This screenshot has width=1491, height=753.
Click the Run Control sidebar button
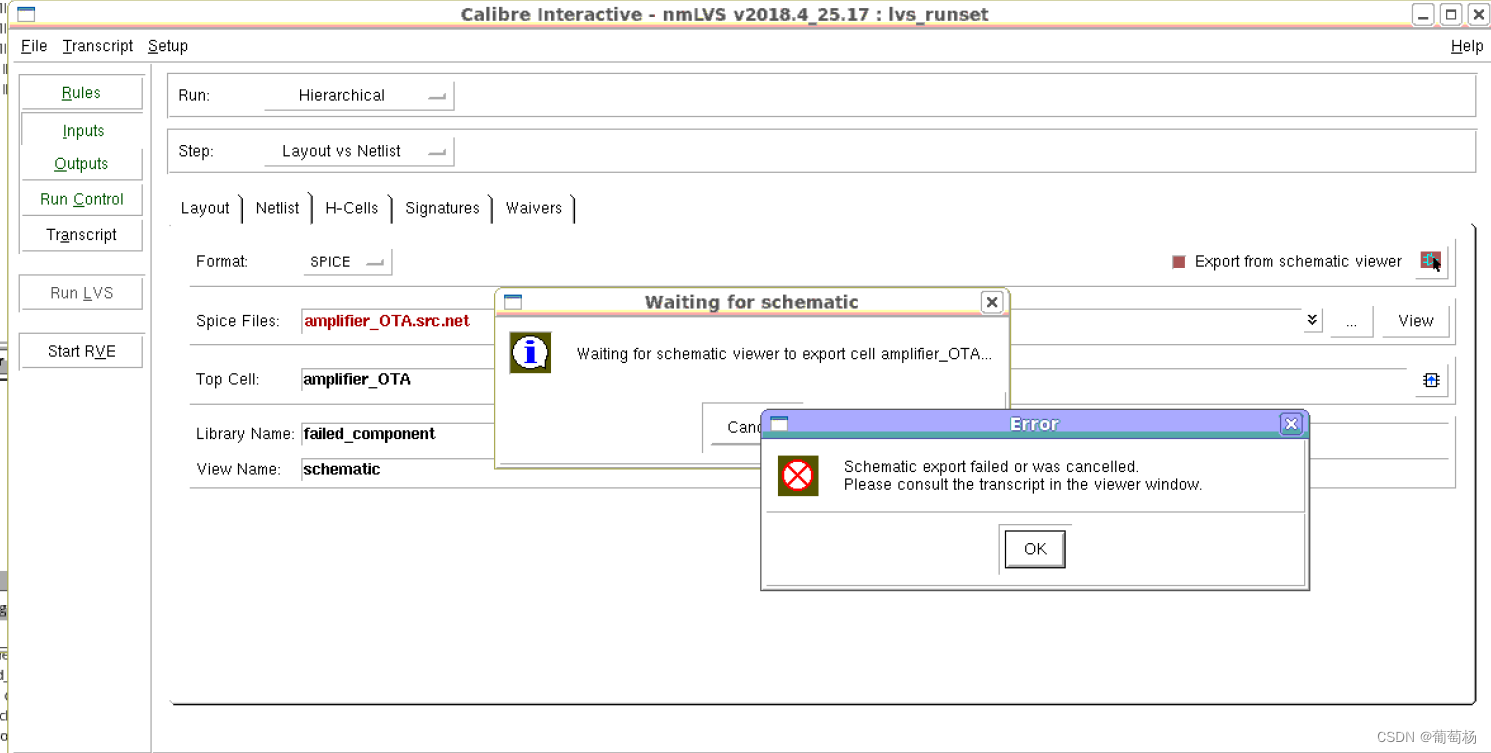81,199
